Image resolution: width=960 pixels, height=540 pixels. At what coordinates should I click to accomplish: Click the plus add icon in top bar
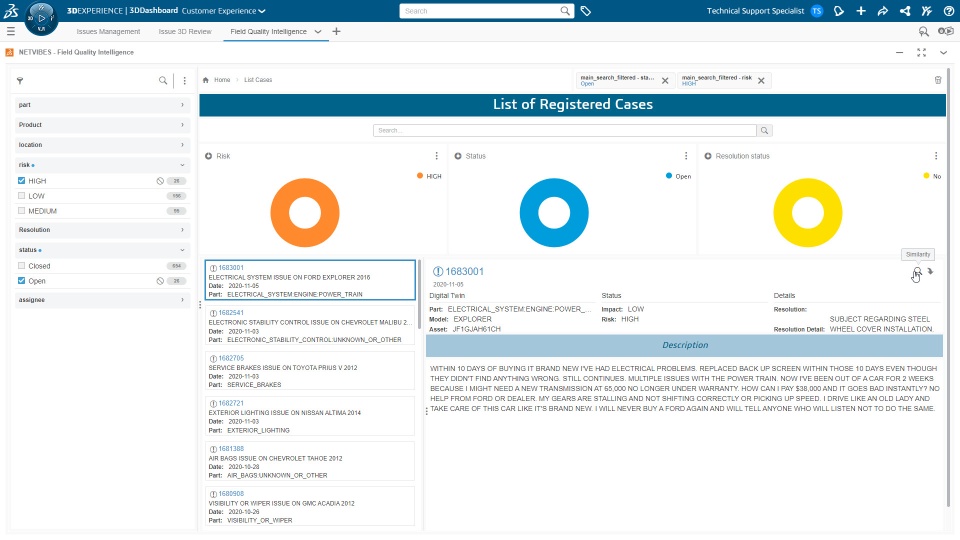(861, 11)
